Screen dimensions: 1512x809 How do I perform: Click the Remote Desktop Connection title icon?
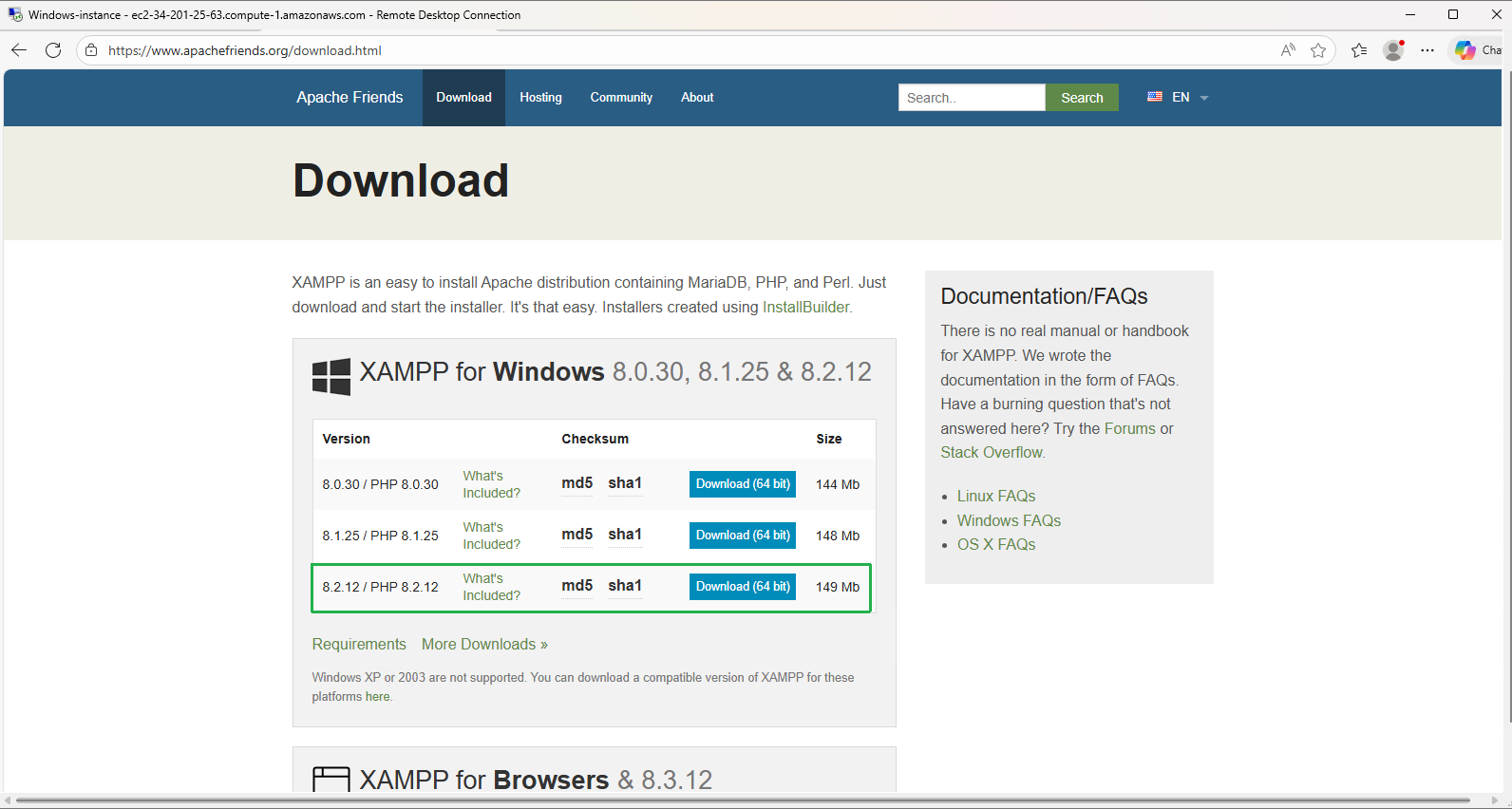pyautogui.click(x=15, y=14)
